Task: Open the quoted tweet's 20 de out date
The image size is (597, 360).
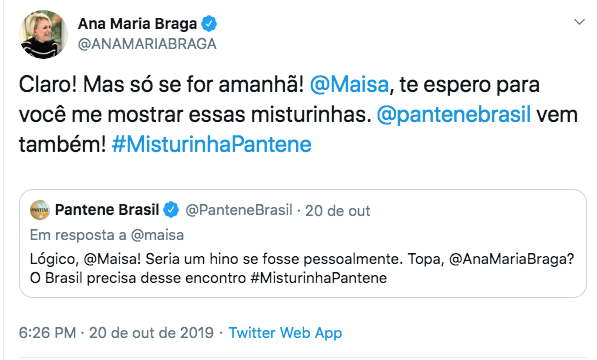Action: [338, 211]
